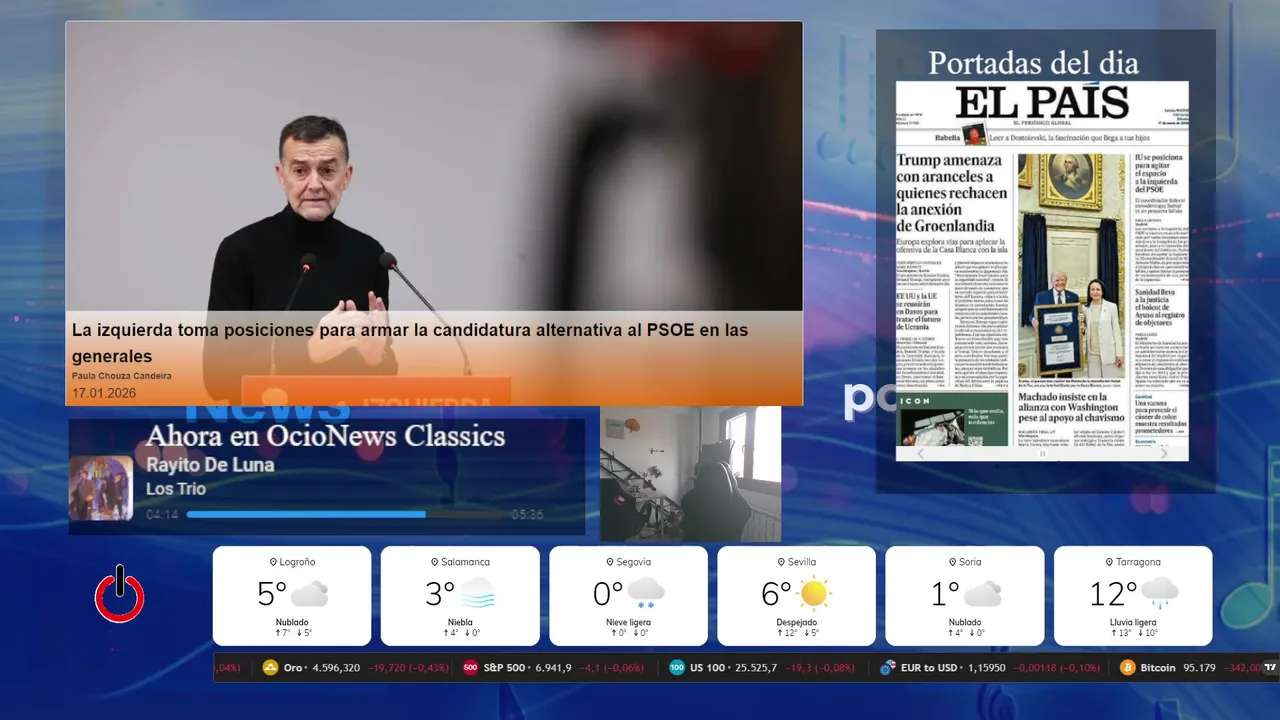Click the Segovia location label
The height and width of the screenshot is (720, 1280).
click(628, 562)
